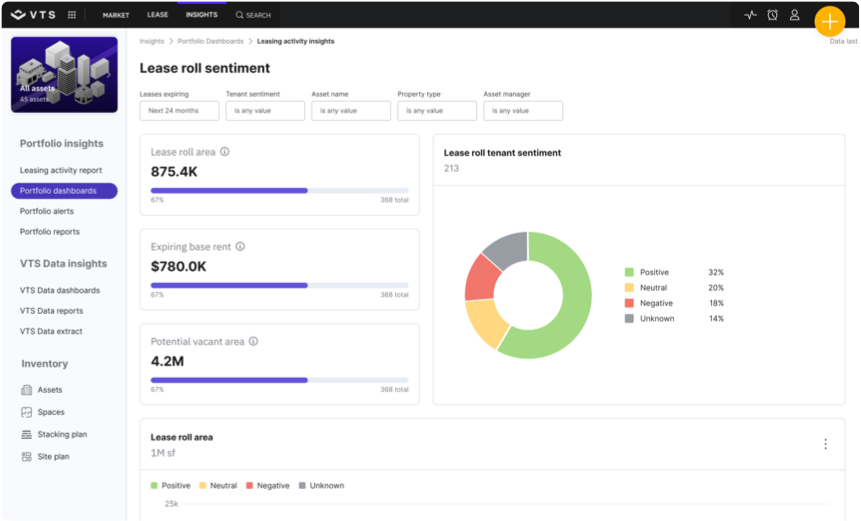Open the Tenant sentiment filter dropdown
861x521 pixels.
(265, 111)
